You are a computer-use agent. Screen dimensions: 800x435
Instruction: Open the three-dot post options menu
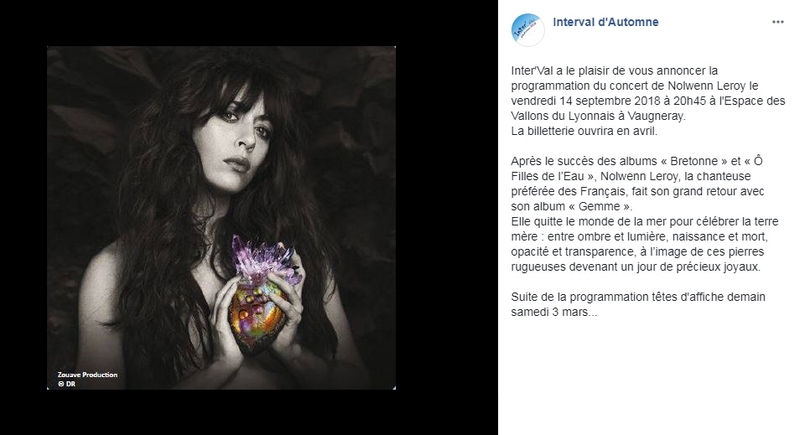[x=778, y=22]
